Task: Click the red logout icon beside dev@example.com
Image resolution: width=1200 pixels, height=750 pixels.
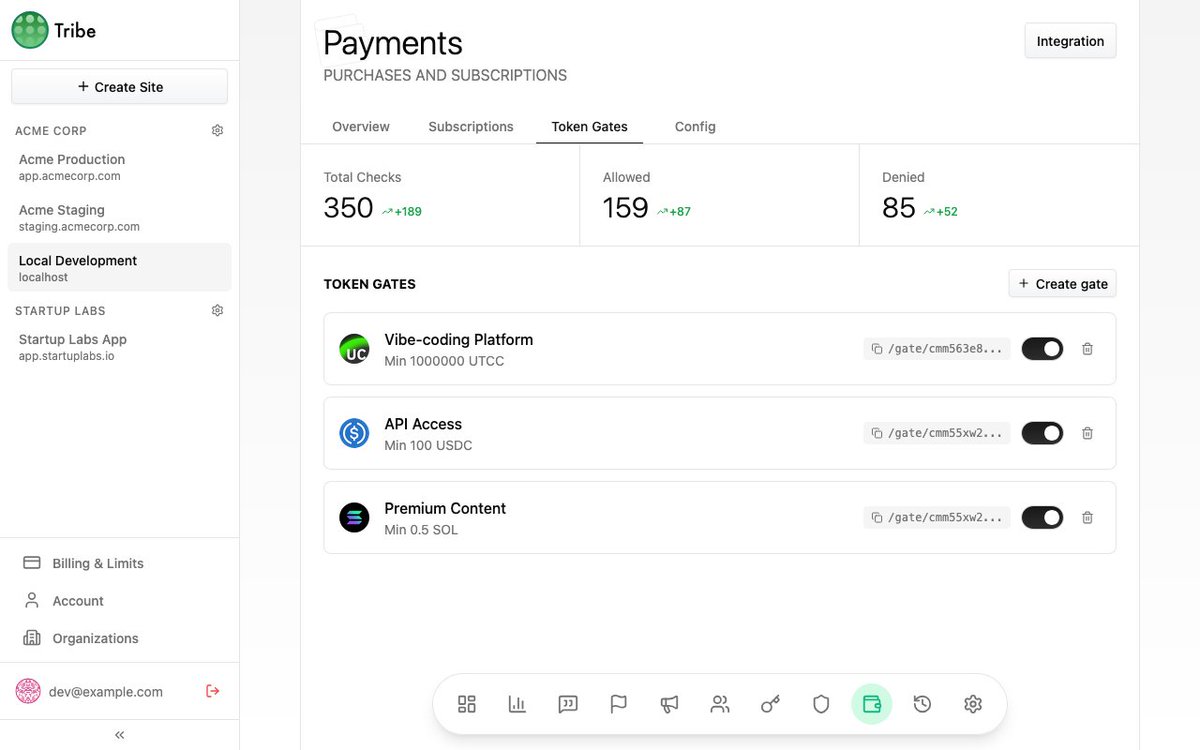Action: 212,691
